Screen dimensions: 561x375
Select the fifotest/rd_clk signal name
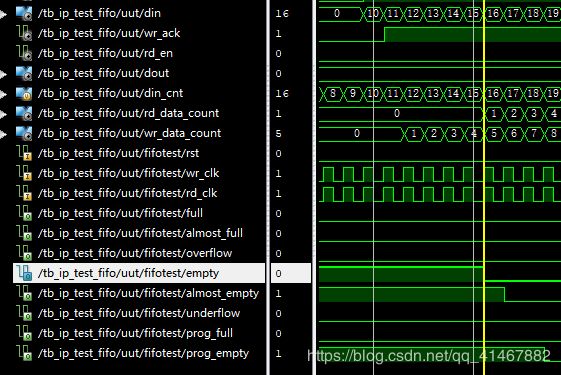[127, 193]
